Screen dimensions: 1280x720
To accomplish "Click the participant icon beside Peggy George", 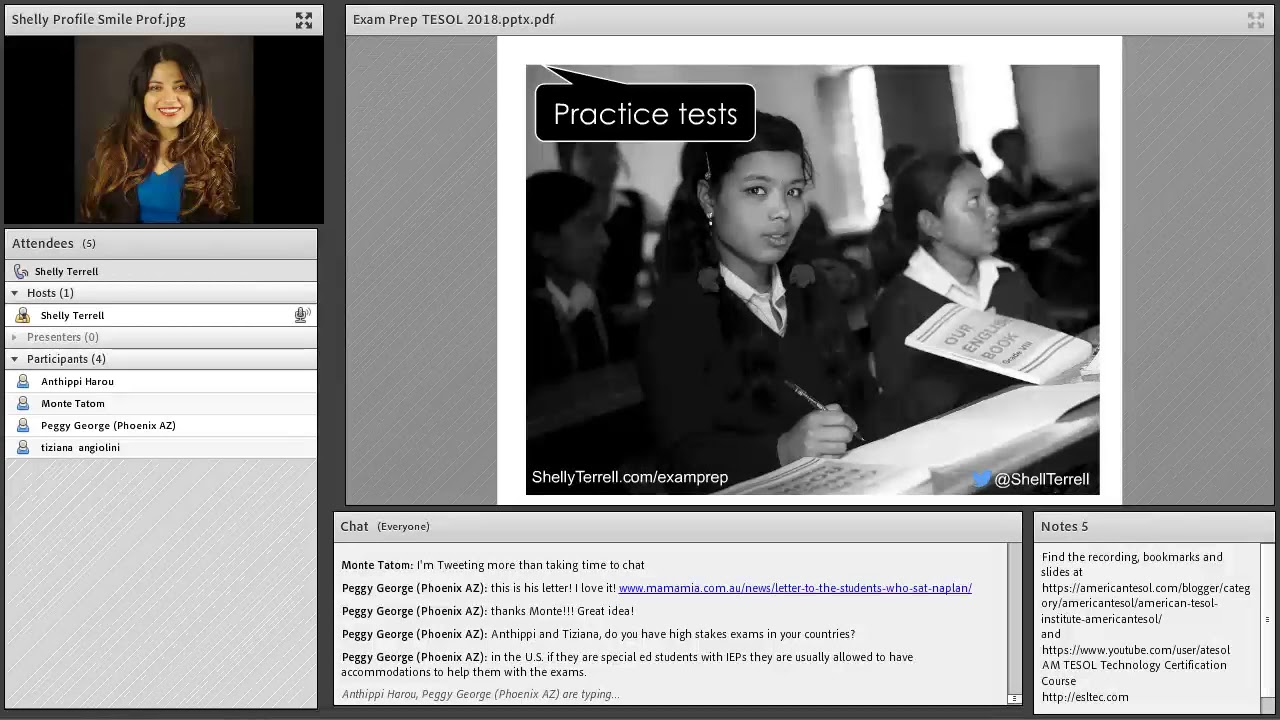I will 23,426.
